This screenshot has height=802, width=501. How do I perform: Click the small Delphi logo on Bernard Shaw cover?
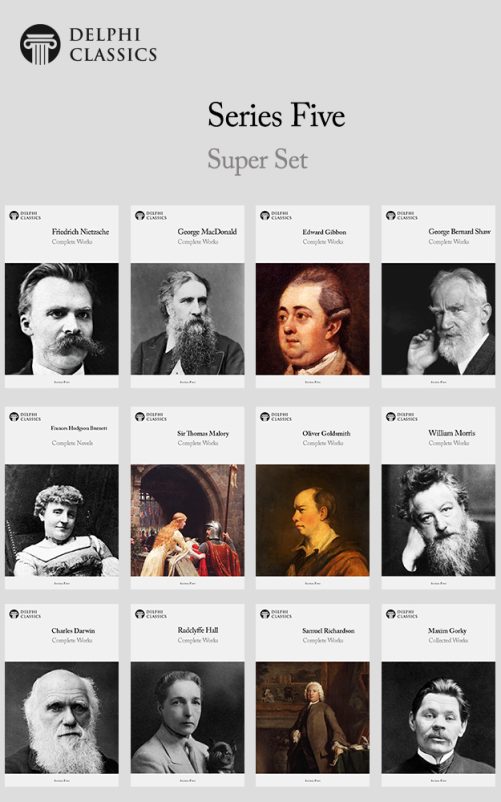pos(391,215)
